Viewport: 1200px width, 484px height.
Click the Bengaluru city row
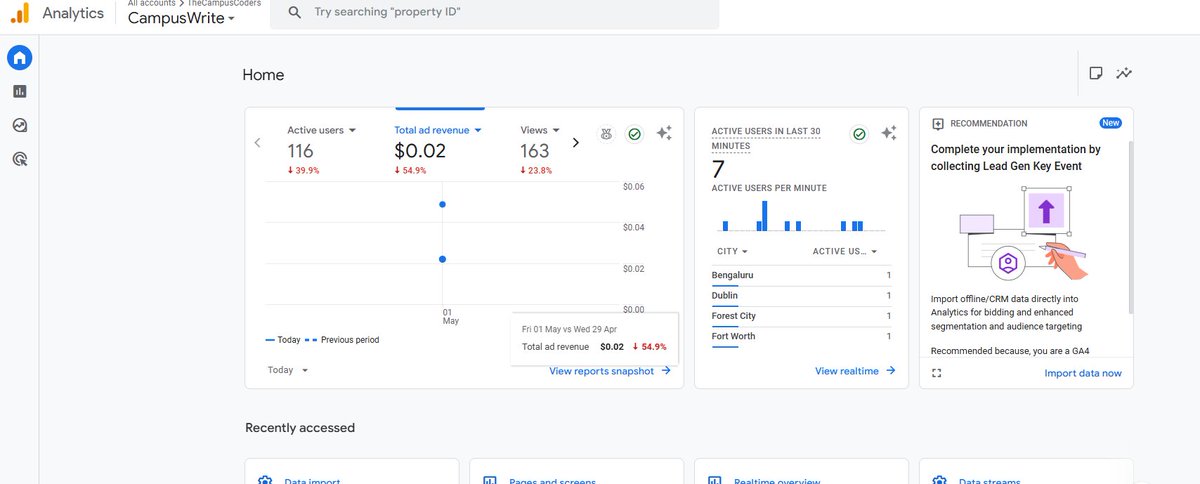801,275
